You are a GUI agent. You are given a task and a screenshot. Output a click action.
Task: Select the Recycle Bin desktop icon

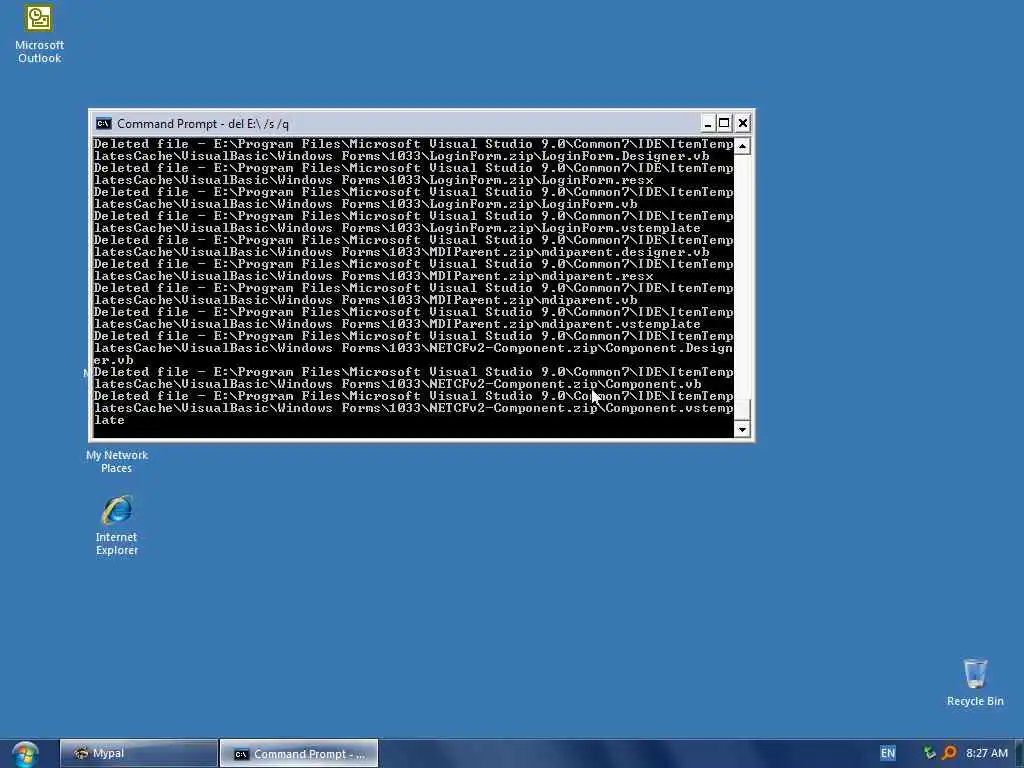click(x=975, y=682)
